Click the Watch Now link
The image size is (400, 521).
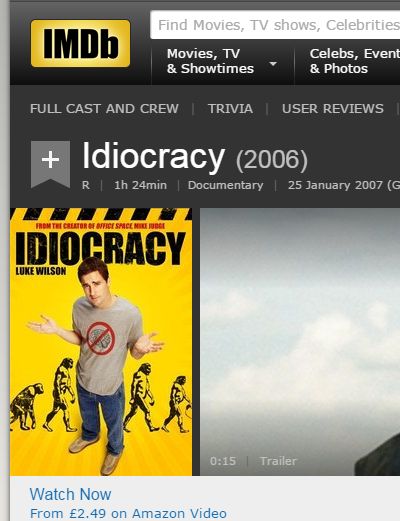pyautogui.click(x=70, y=494)
